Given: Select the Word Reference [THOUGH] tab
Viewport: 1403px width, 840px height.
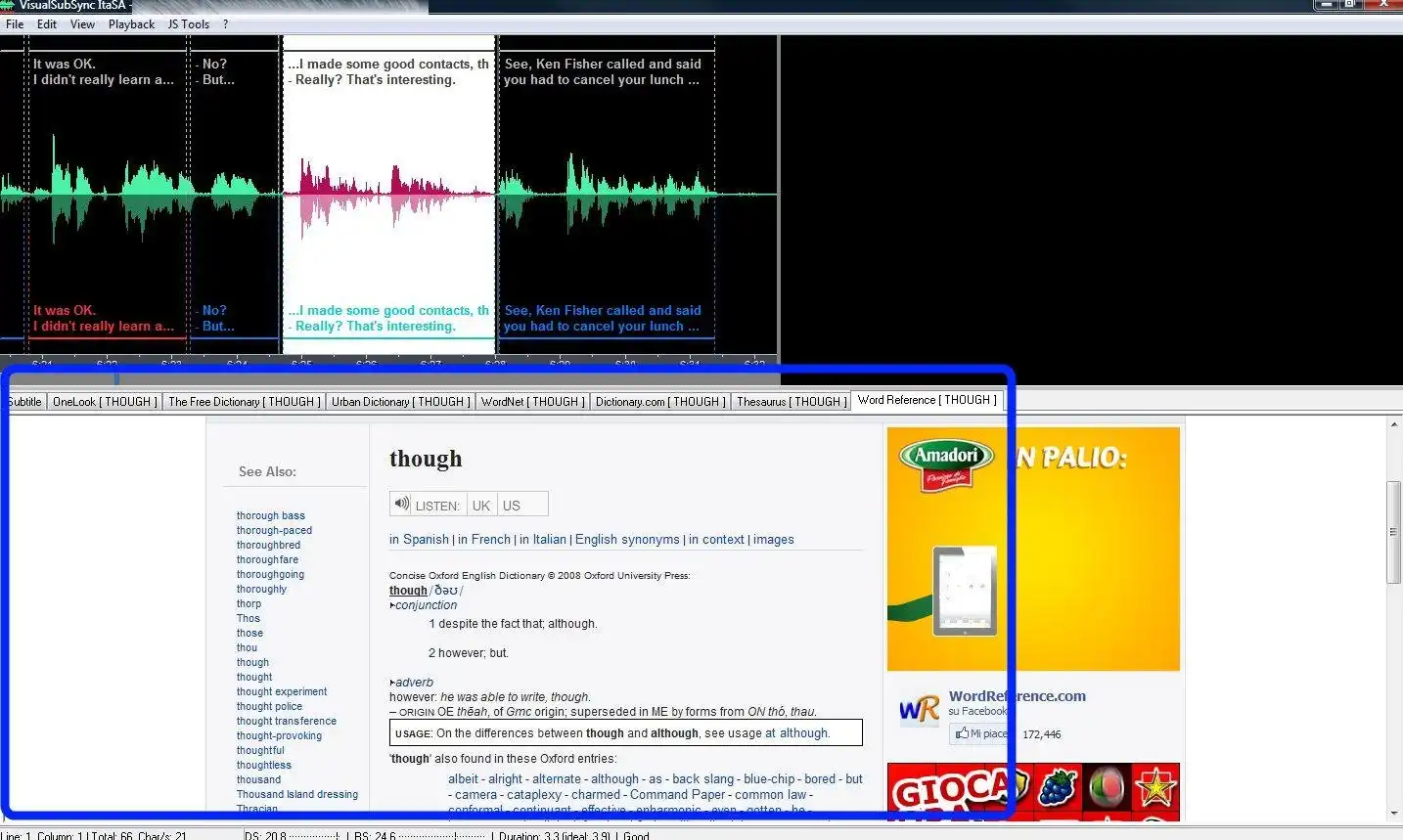Looking at the screenshot, I should (927, 400).
